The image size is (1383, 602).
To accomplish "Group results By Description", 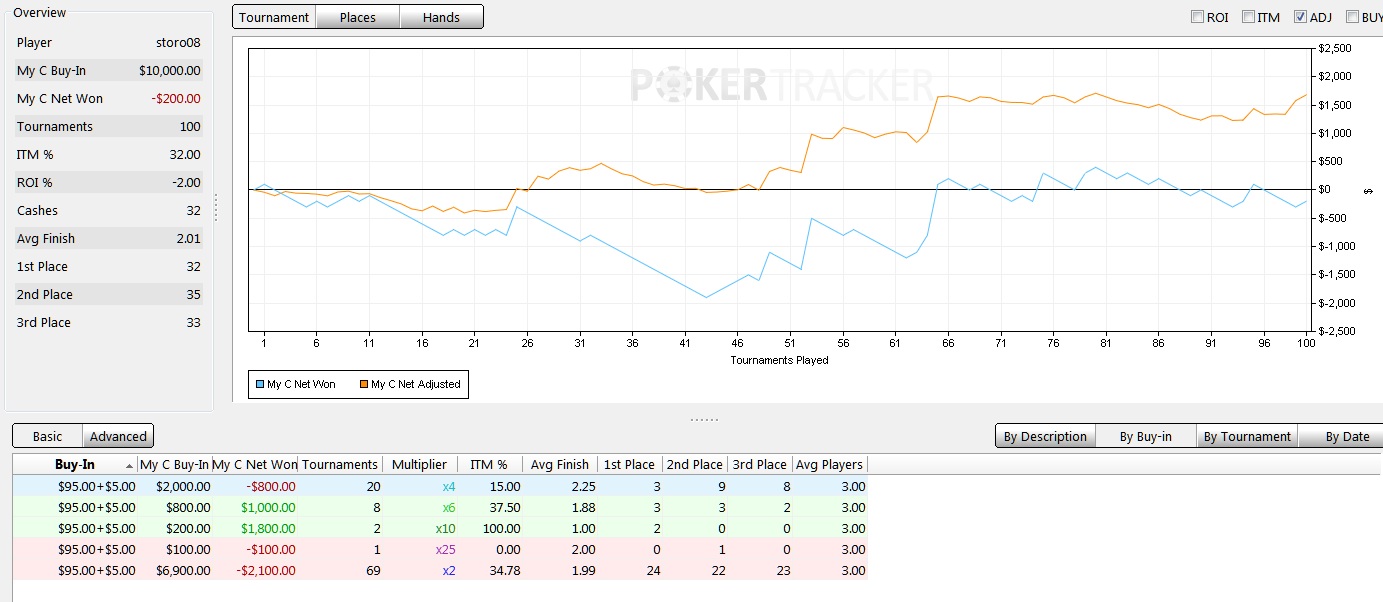I will [1045, 436].
